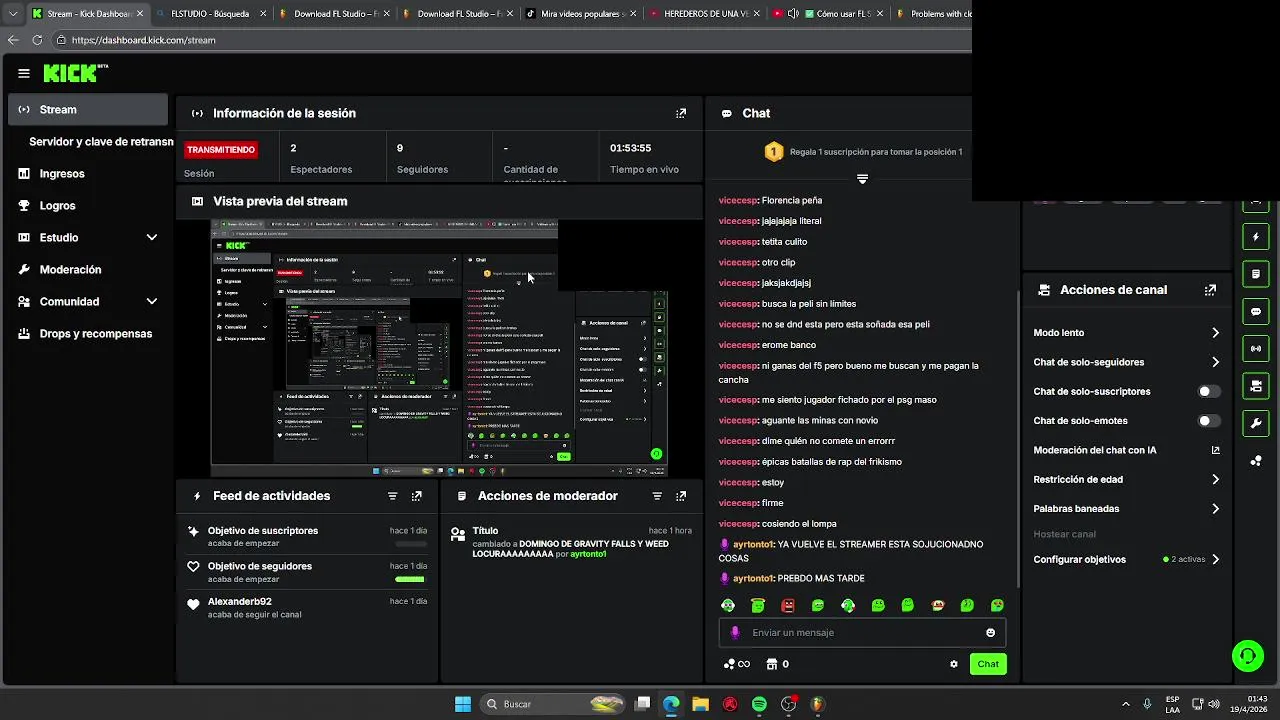Open Palabras baneadas options chevron
The image size is (1280, 720).
[1215, 509]
